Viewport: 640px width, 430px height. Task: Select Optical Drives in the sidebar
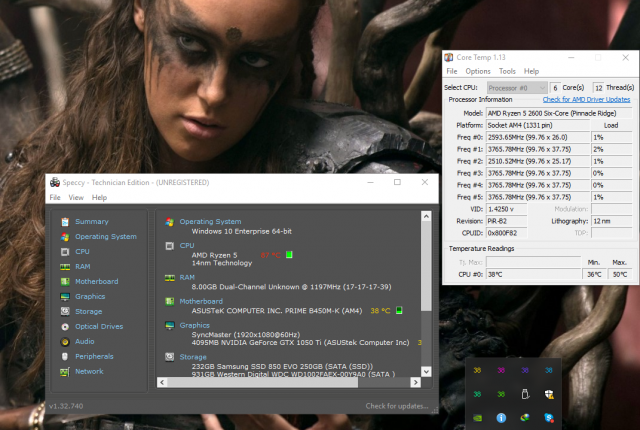point(100,326)
